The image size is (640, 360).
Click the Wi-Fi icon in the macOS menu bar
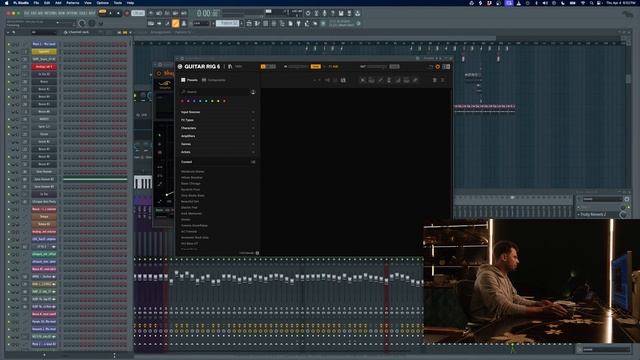(x=582, y=3)
